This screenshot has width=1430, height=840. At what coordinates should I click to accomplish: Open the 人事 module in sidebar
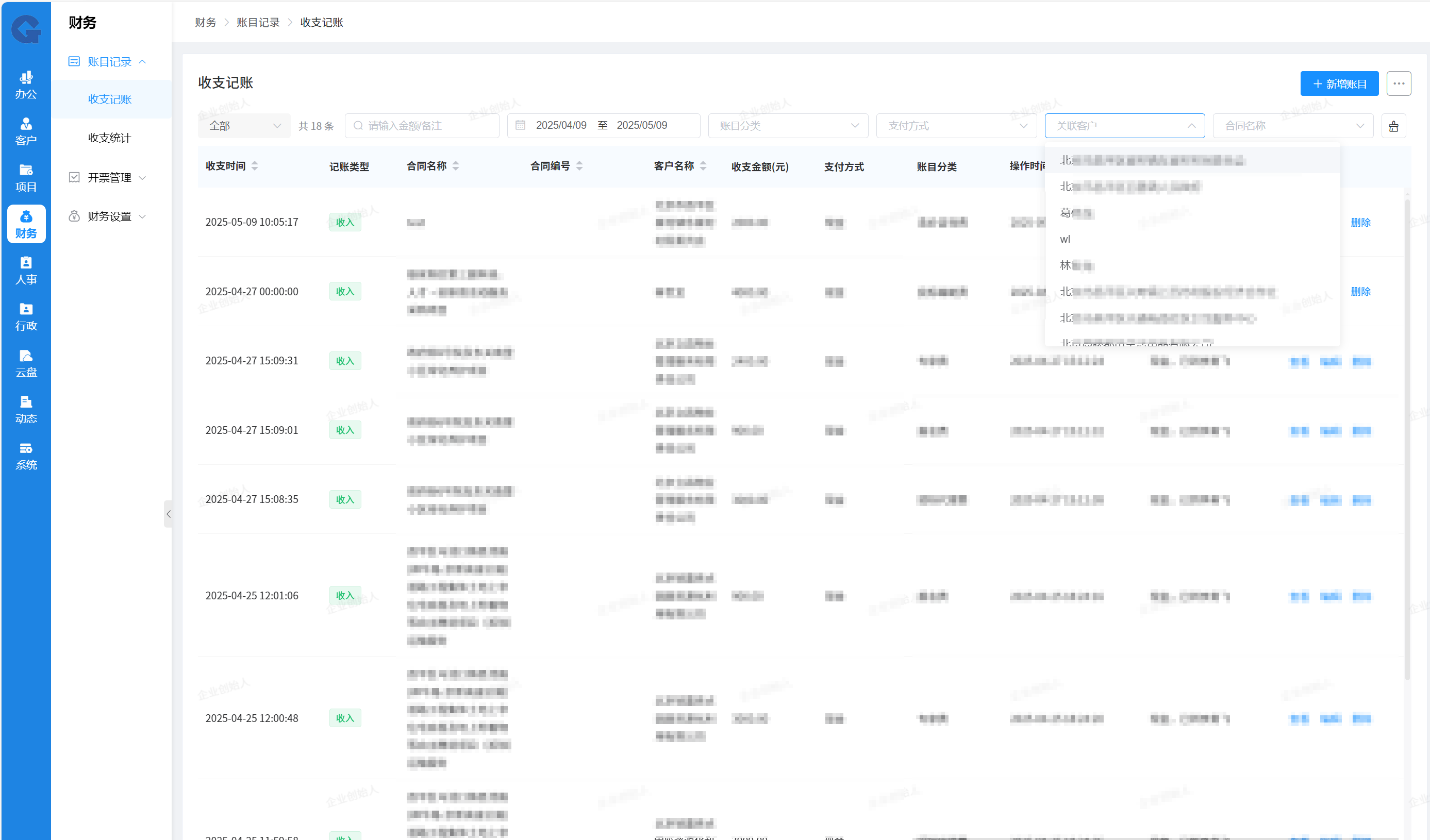click(x=26, y=271)
